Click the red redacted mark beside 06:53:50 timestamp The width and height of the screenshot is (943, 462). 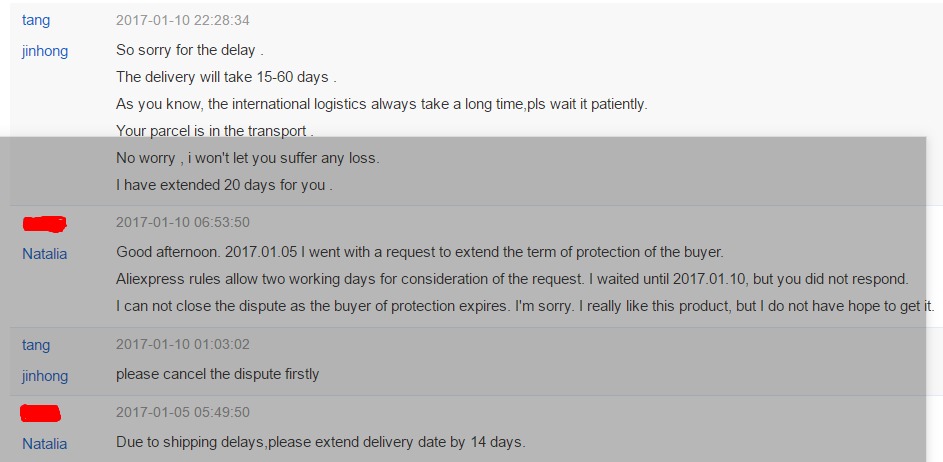[x=45, y=224]
